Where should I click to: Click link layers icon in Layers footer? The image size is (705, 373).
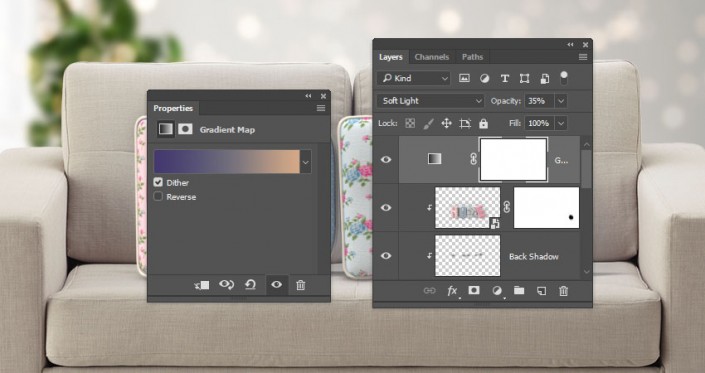click(x=429, y=291)
